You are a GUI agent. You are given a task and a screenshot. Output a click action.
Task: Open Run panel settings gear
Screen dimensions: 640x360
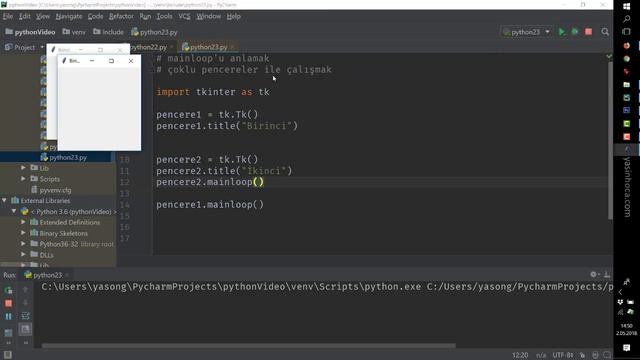[x=594, y=274]
